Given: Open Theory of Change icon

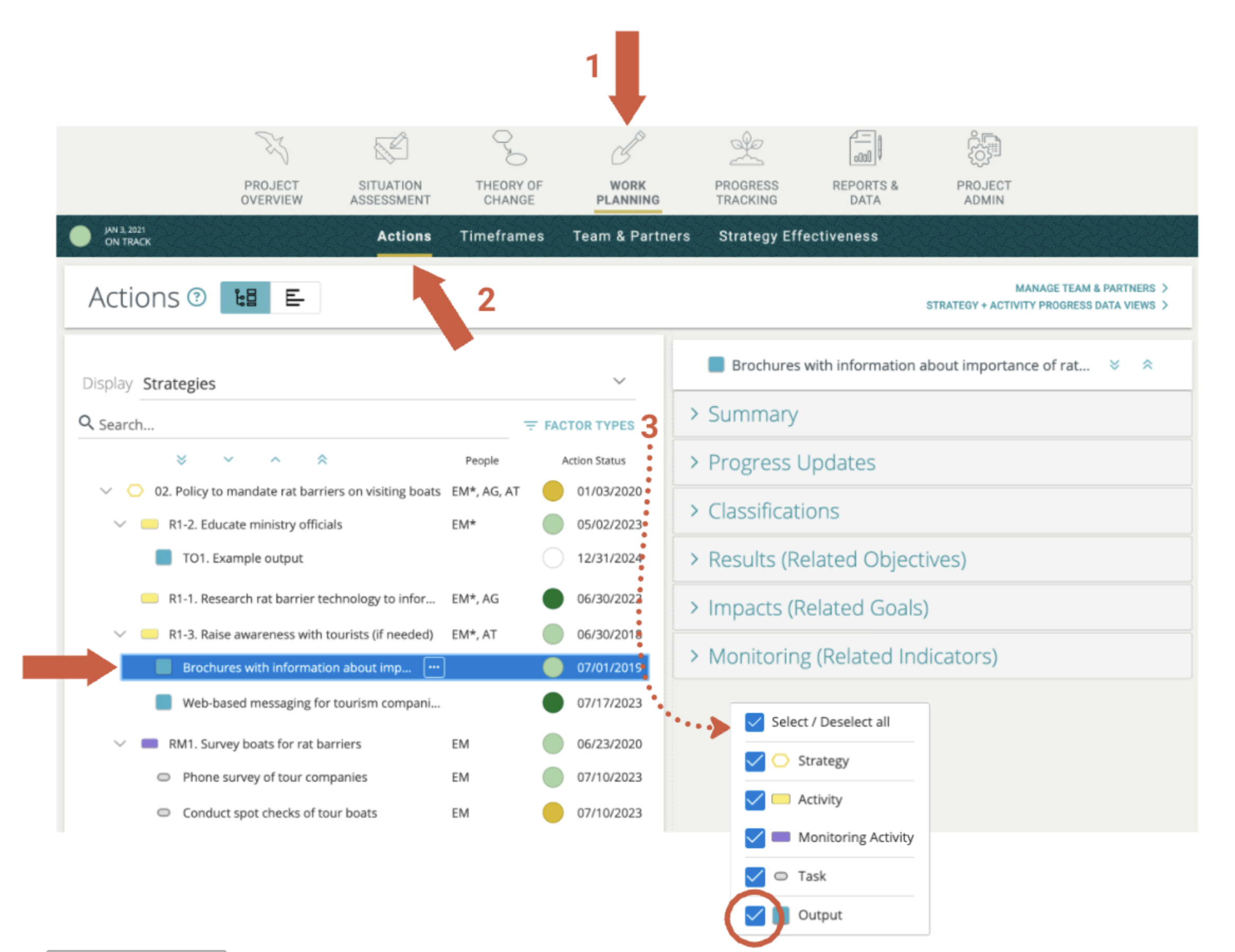Looking at the screenshot, I should tap(509, 149).
